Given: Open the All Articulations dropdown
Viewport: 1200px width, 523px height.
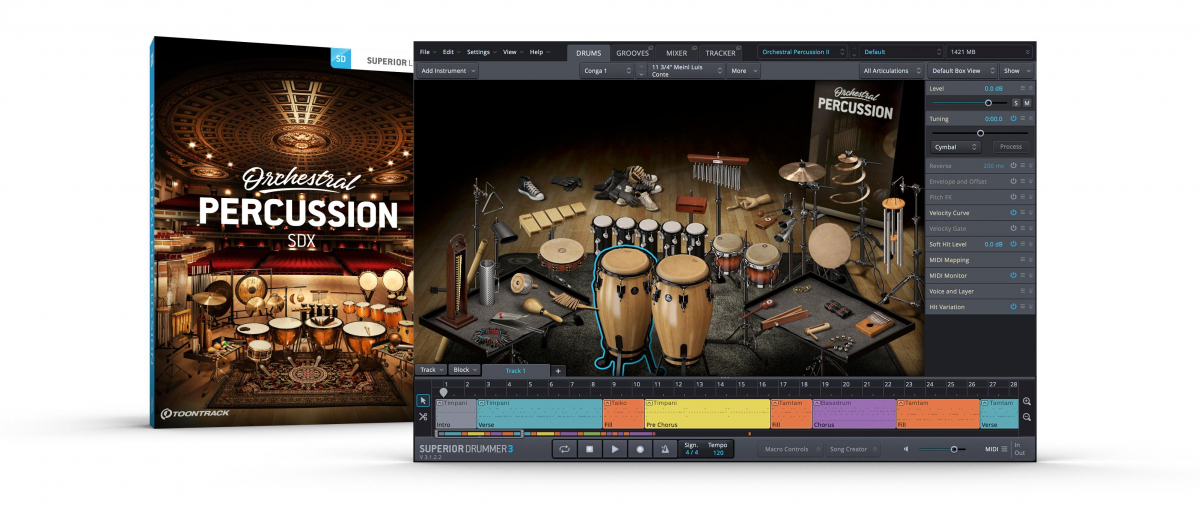Looking at the screenshot, I should pyautogui.click(x=889, y=71).
